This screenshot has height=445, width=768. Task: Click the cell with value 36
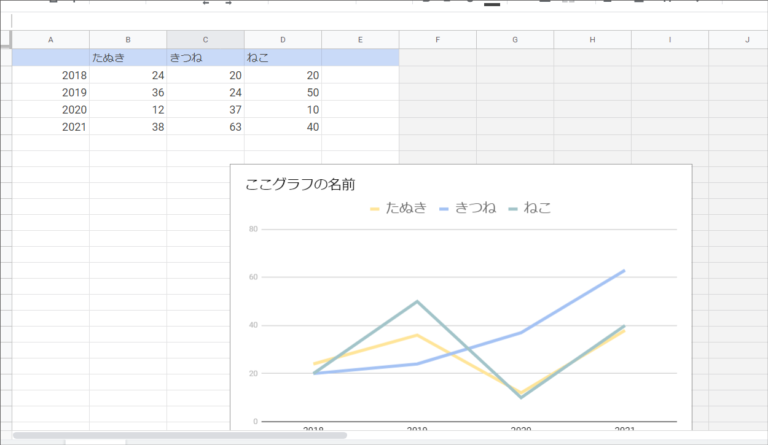coord(128,92)
